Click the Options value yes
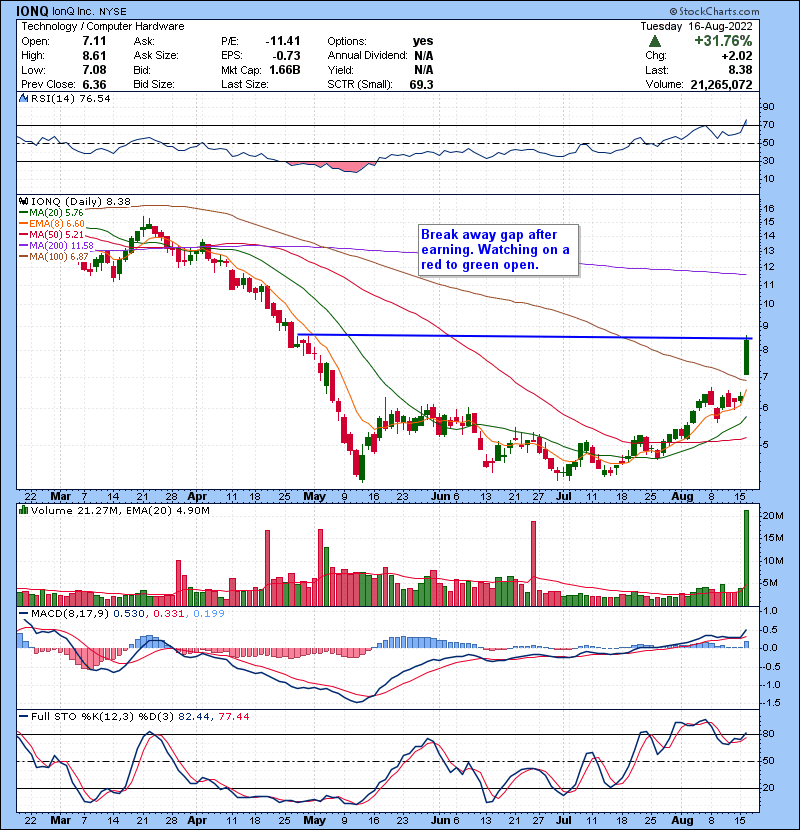 pyautogui.click(x=423, y=41)
